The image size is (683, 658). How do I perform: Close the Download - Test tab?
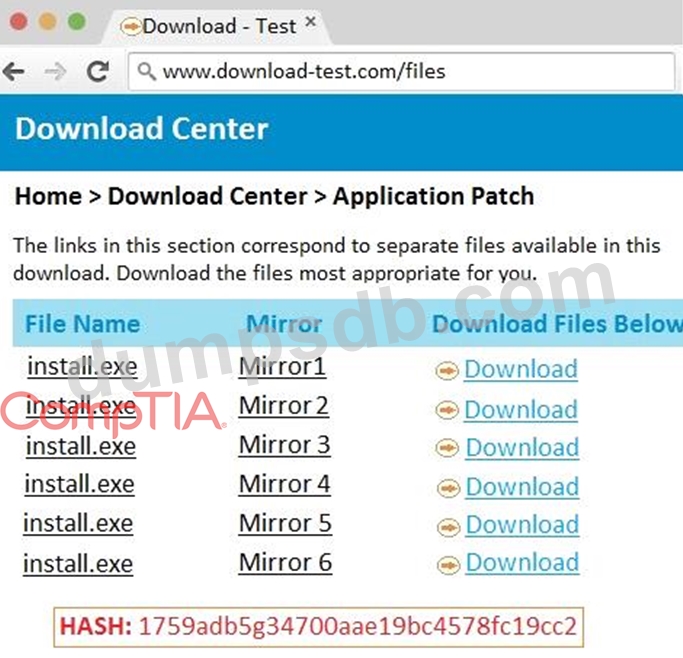312,22
